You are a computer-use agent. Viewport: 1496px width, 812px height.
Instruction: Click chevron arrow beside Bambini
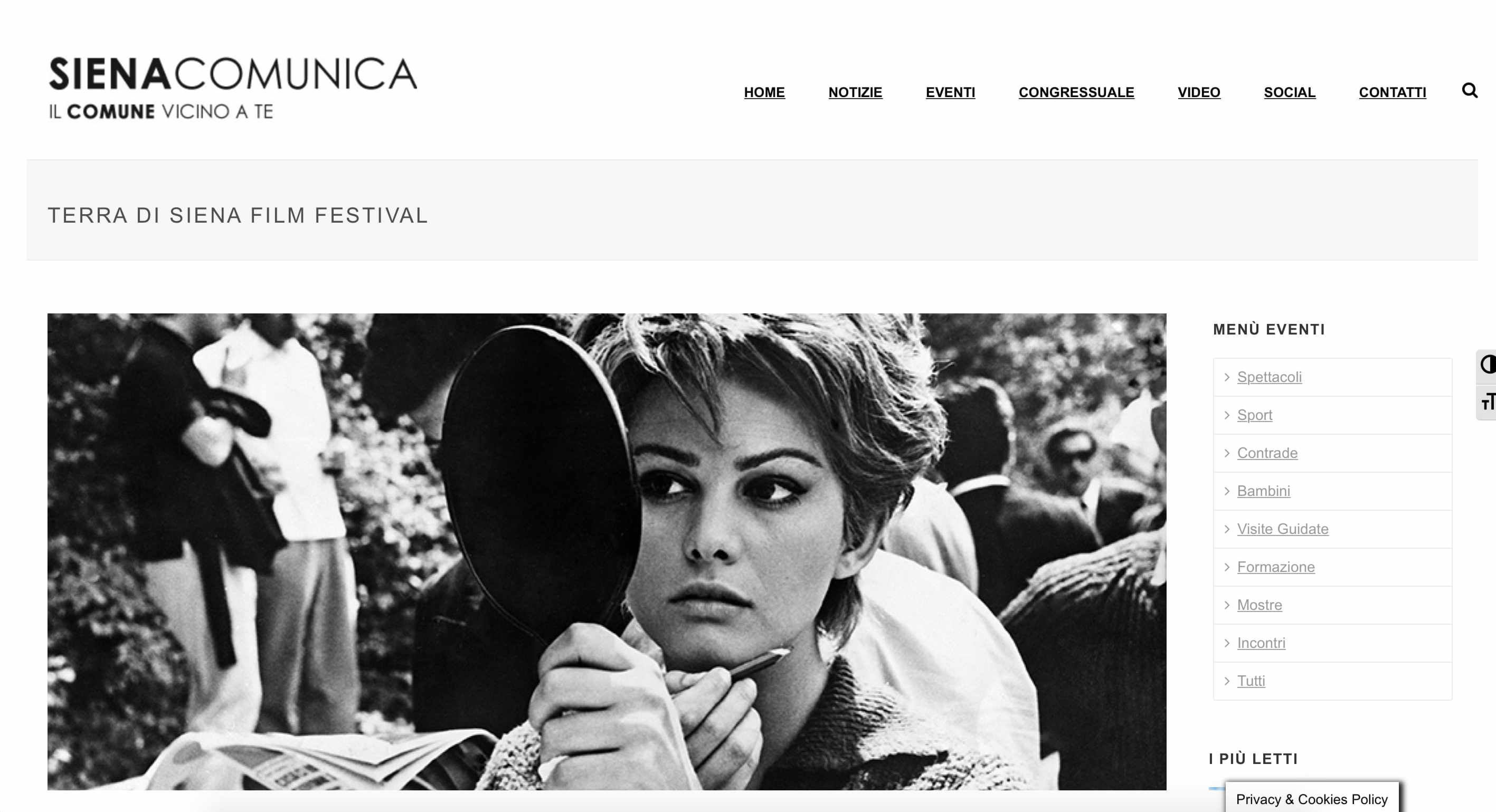[x=1227, y=491]
